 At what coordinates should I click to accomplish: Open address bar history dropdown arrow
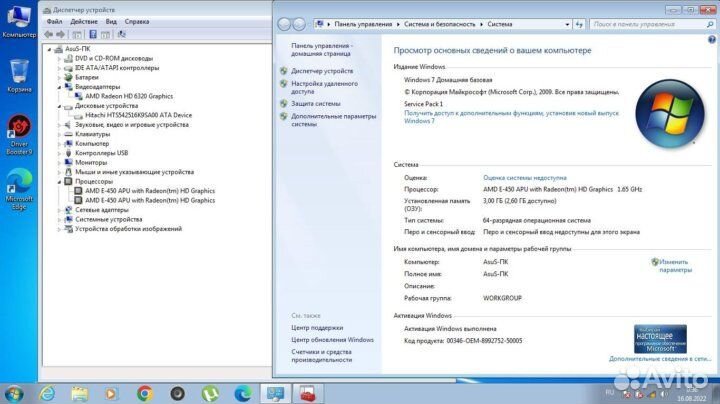567,24
